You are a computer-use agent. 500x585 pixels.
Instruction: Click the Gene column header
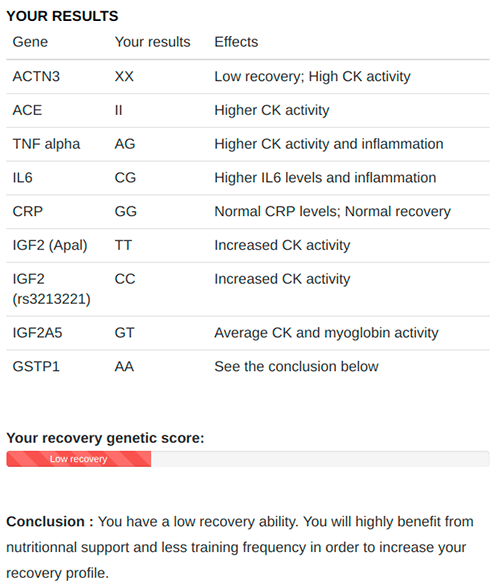pos(30,42)
